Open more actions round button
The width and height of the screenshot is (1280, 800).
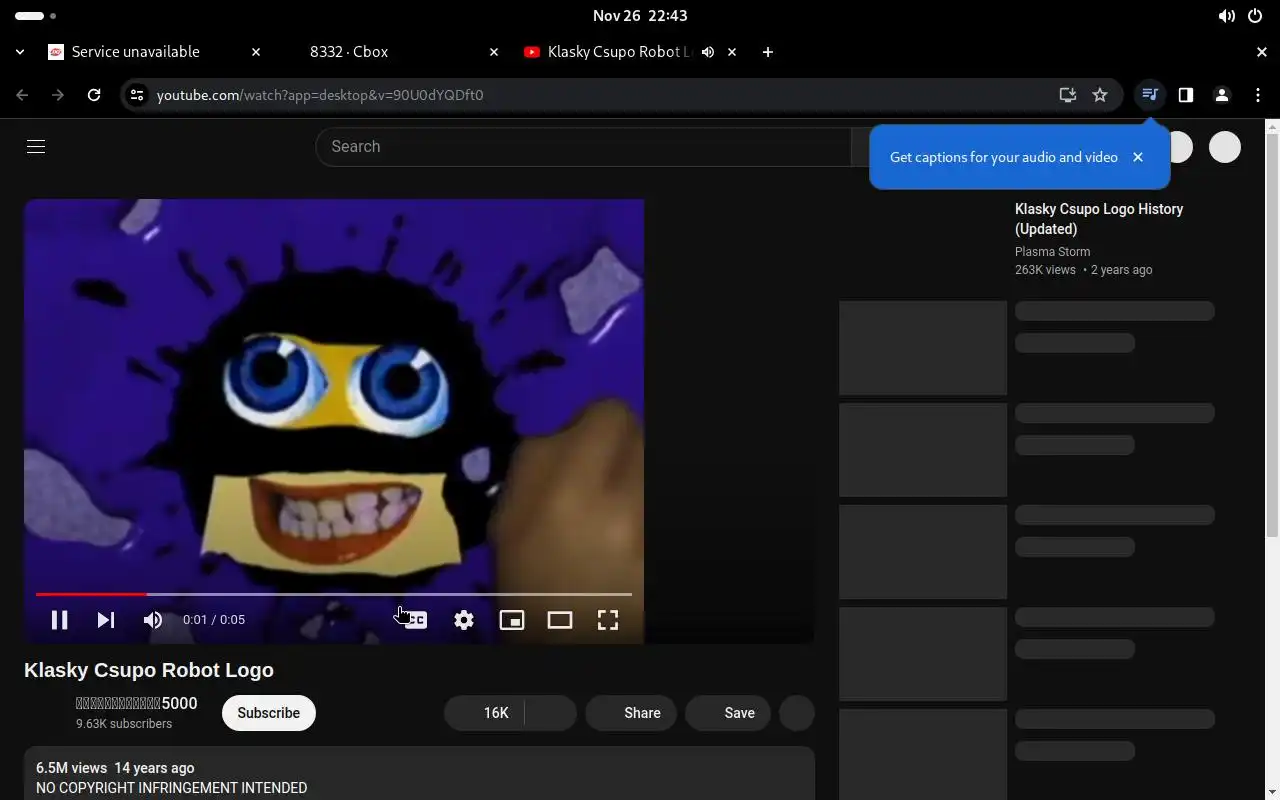coord(797,713)
